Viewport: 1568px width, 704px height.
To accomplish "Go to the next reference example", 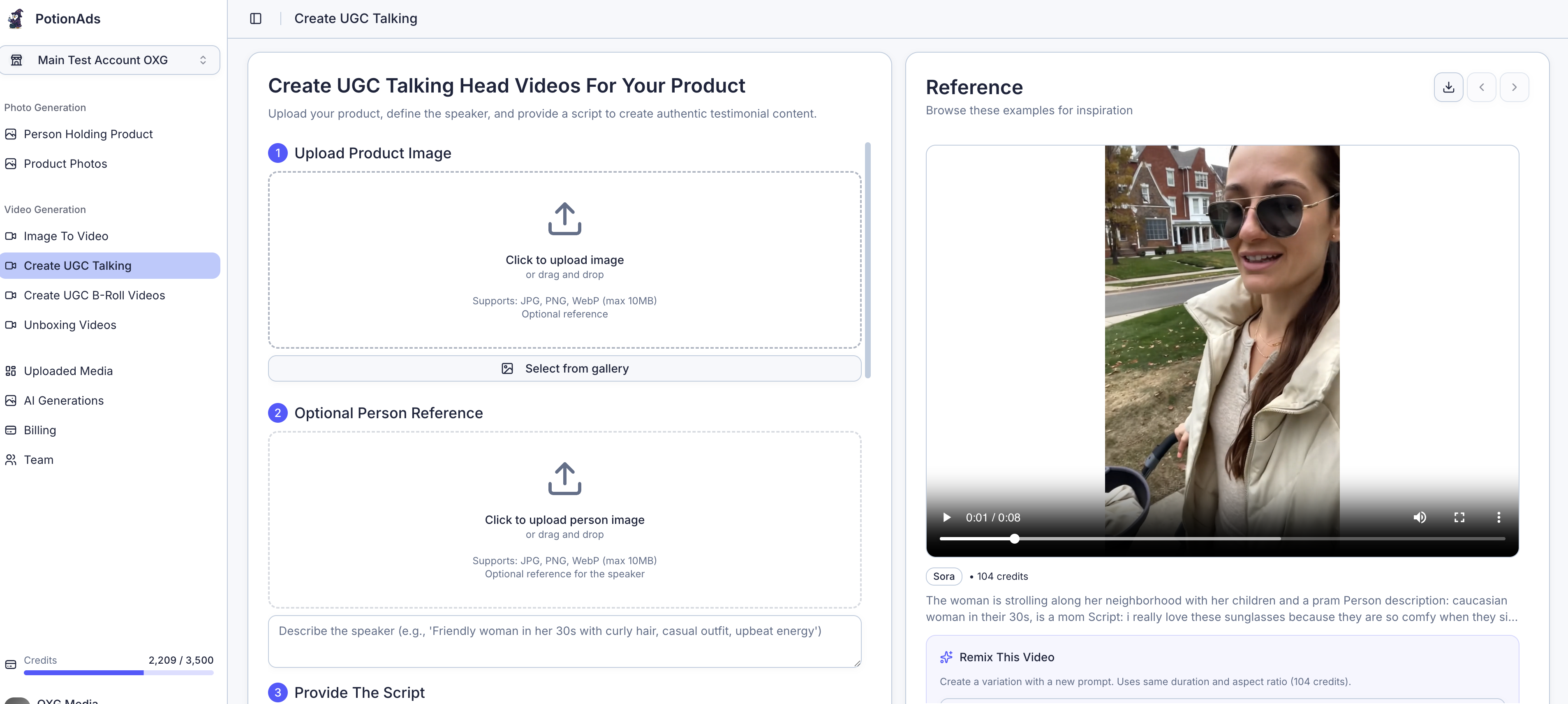I will 1514,87.
